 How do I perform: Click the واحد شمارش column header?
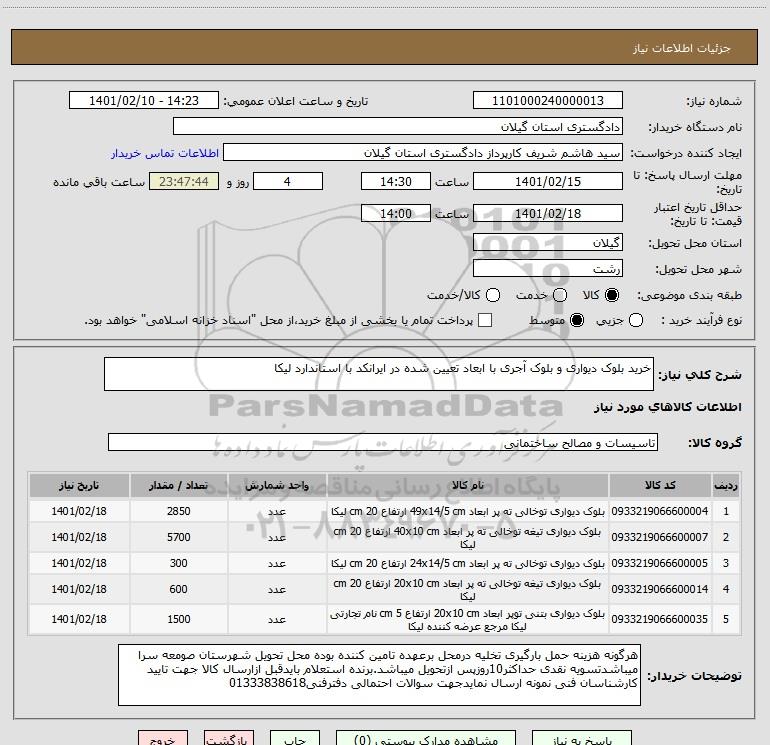click(x=277, y=486)
